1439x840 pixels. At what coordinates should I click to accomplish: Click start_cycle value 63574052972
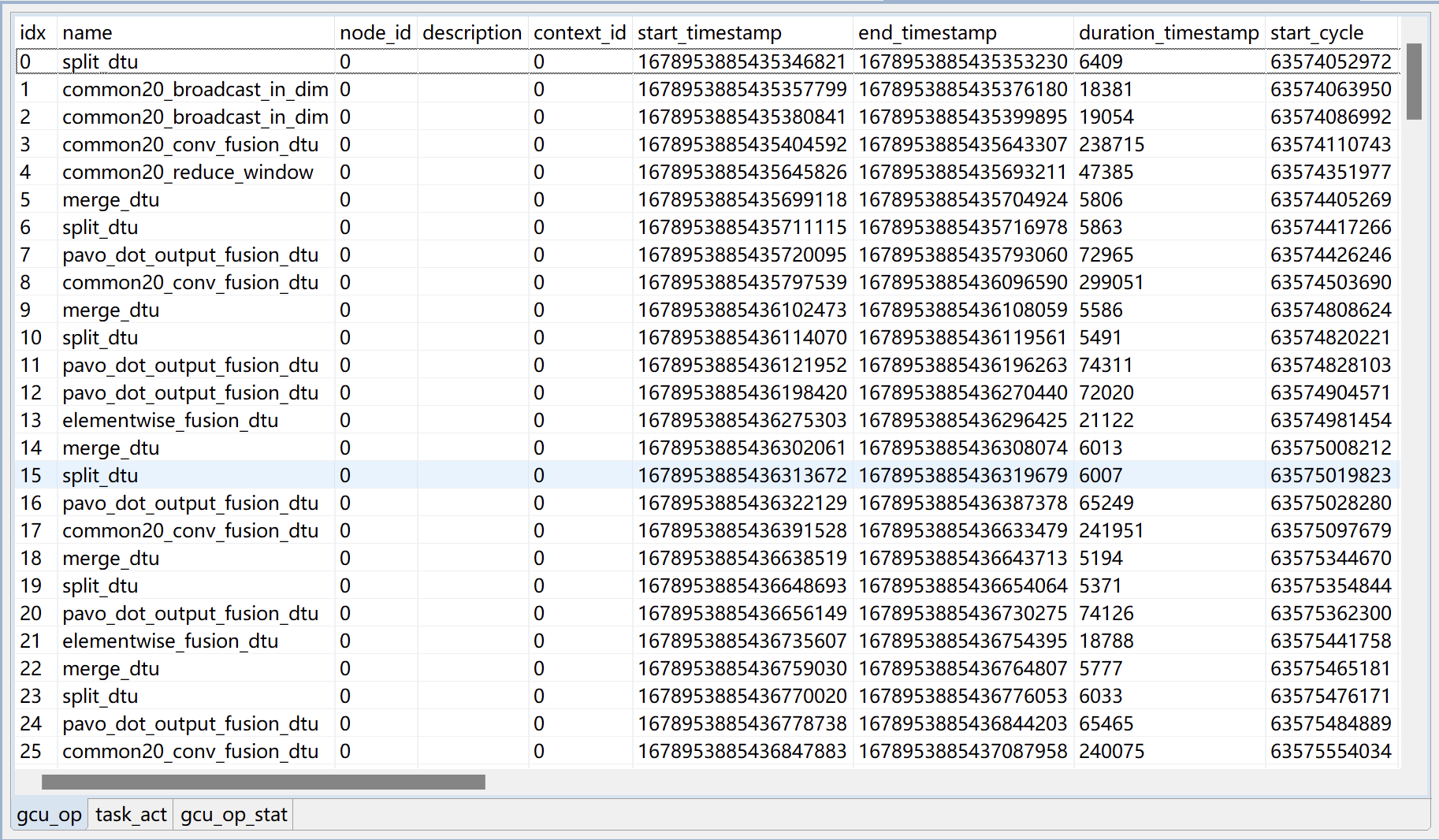(x=1331, y=61)
